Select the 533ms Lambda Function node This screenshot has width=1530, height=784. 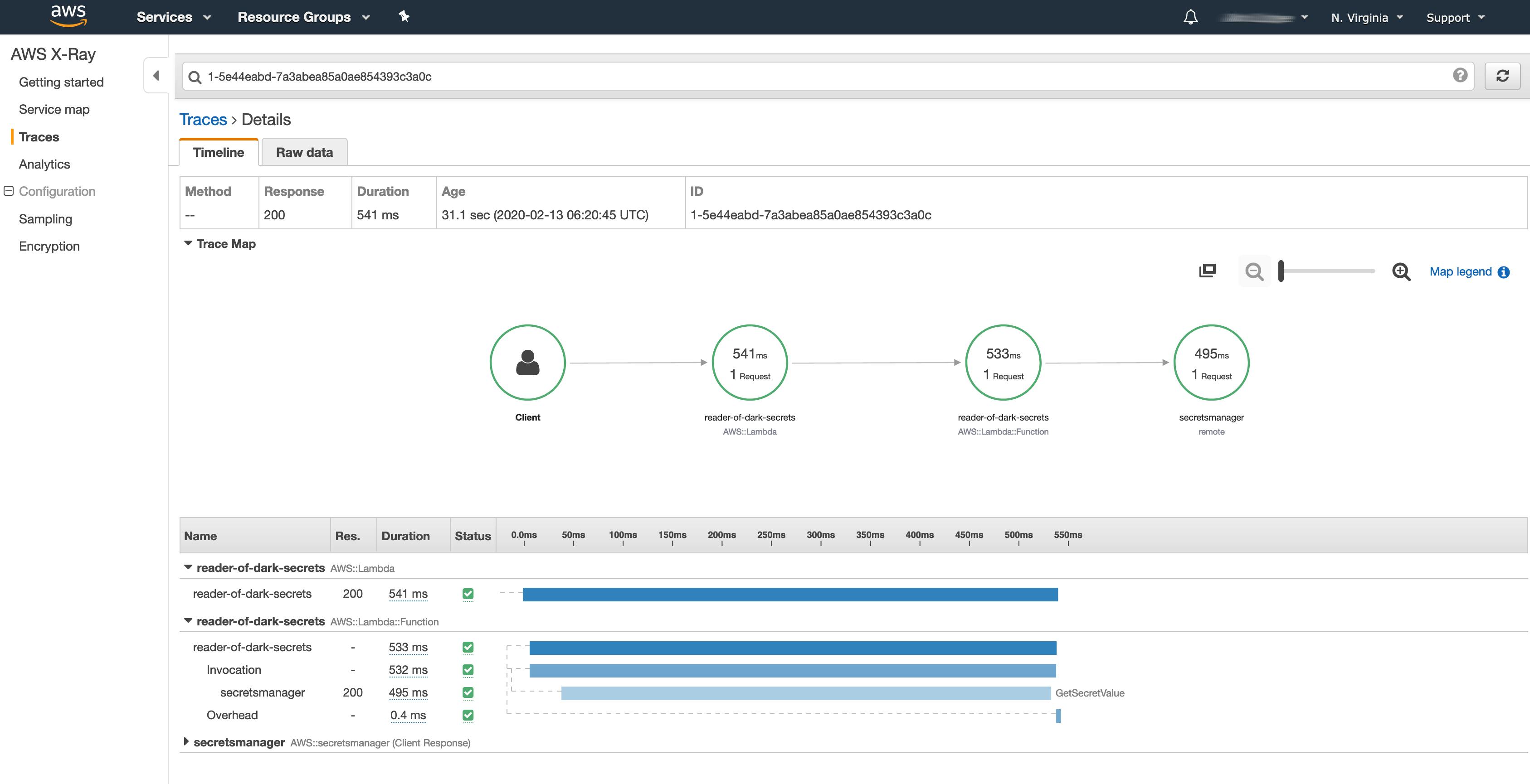coord(1003,362)
